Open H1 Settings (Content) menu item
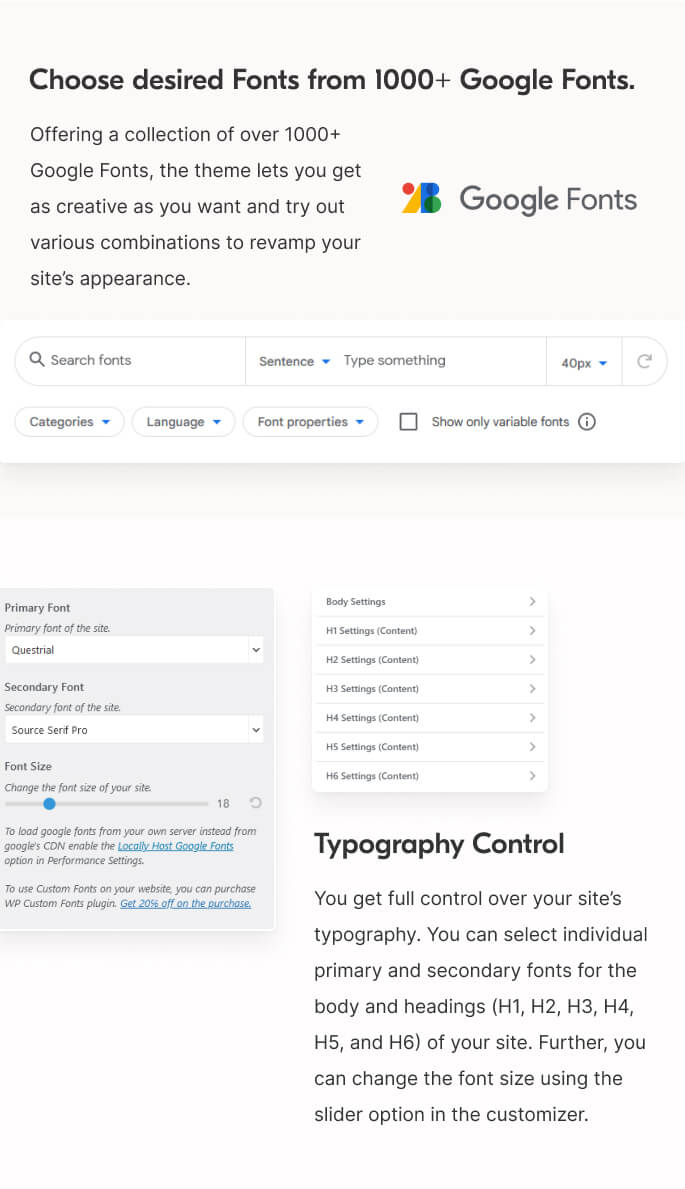This screenshot has width=685, height=1189. click(x=372, y=631)
